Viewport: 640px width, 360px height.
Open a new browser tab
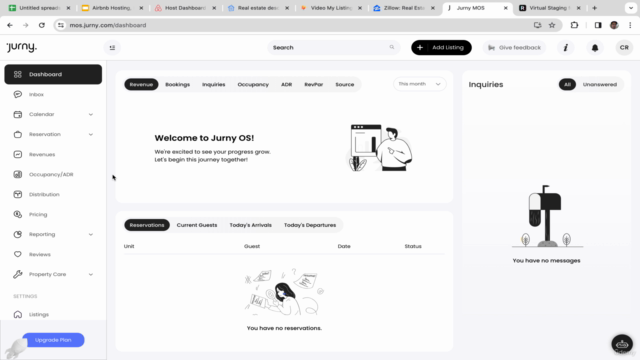[594, 8]
